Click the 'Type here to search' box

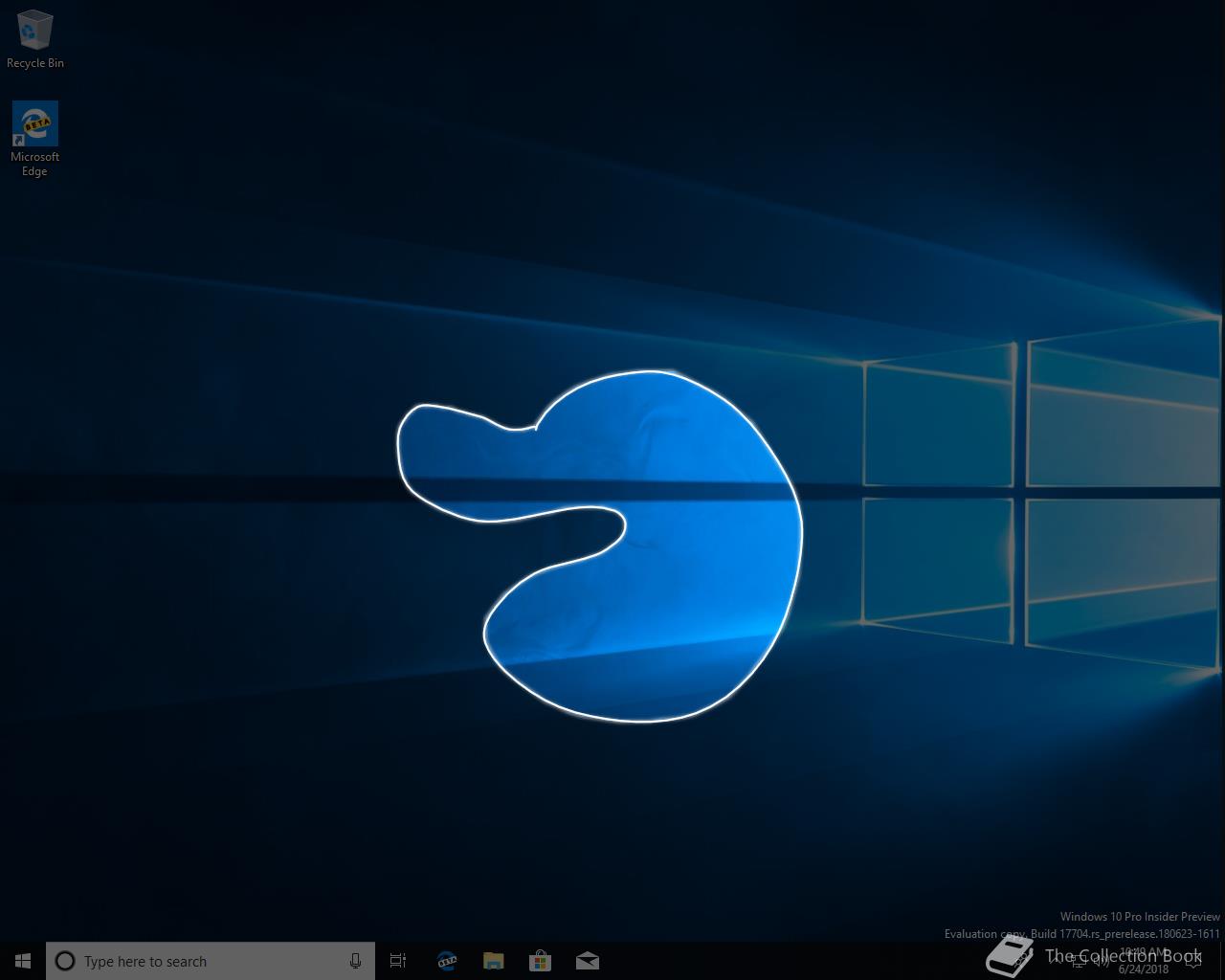pos(211,961)
